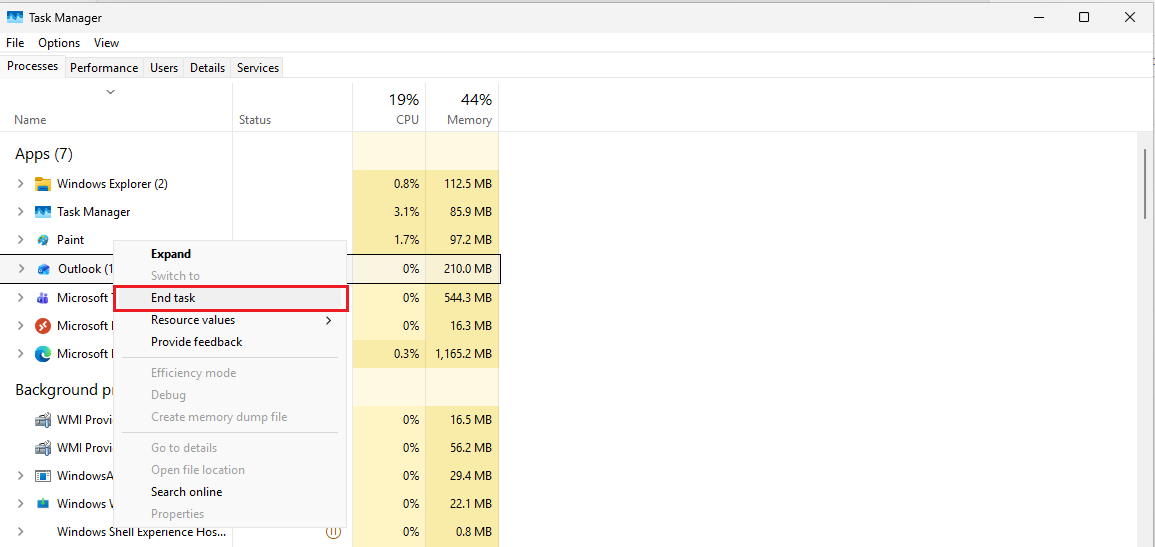This screenshot has width=1155, height=547.
Task: Sort by the Memory column header
Action: [x=462, y=107]
